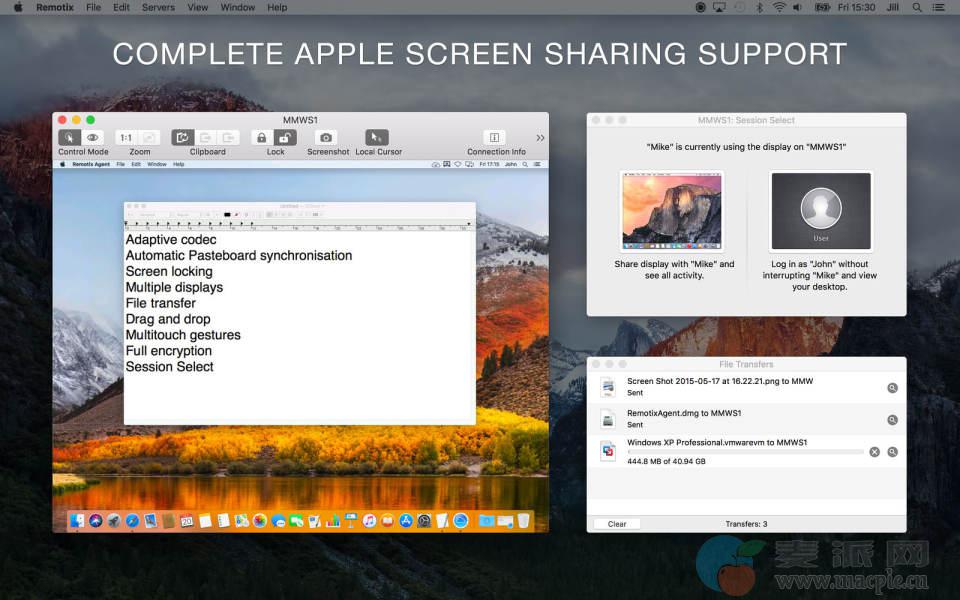Image resolution: width=960 pixels, height=600 pixels.
Task: Open the Remotix application menu
Action: (54, 7)
